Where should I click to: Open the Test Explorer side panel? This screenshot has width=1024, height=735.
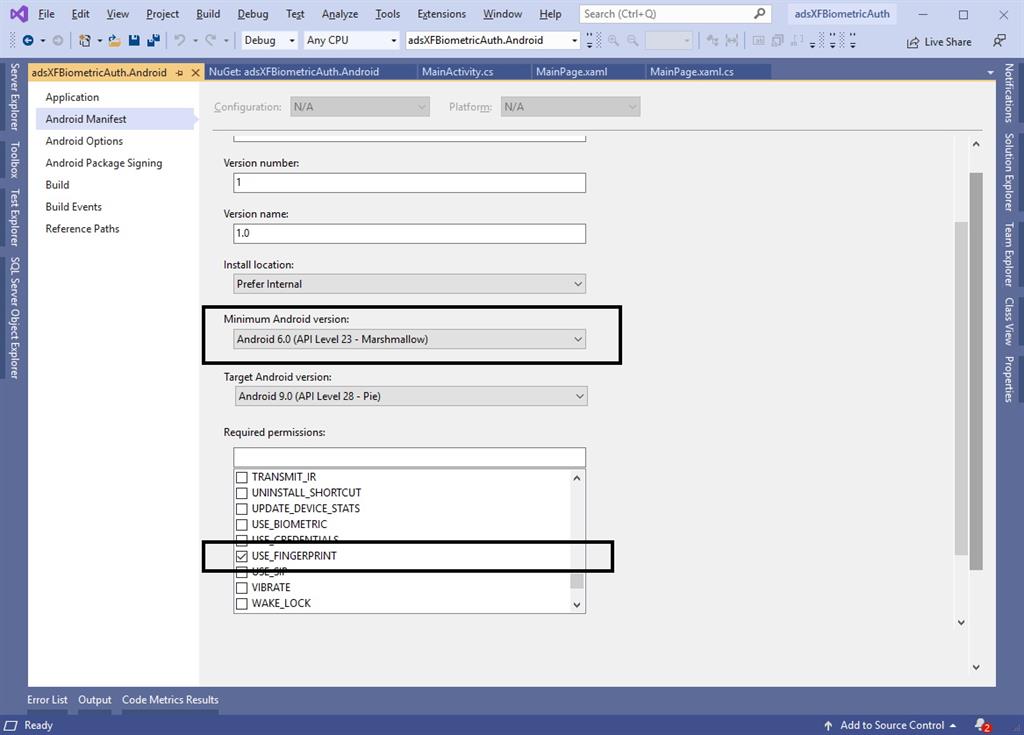point(14,218)
